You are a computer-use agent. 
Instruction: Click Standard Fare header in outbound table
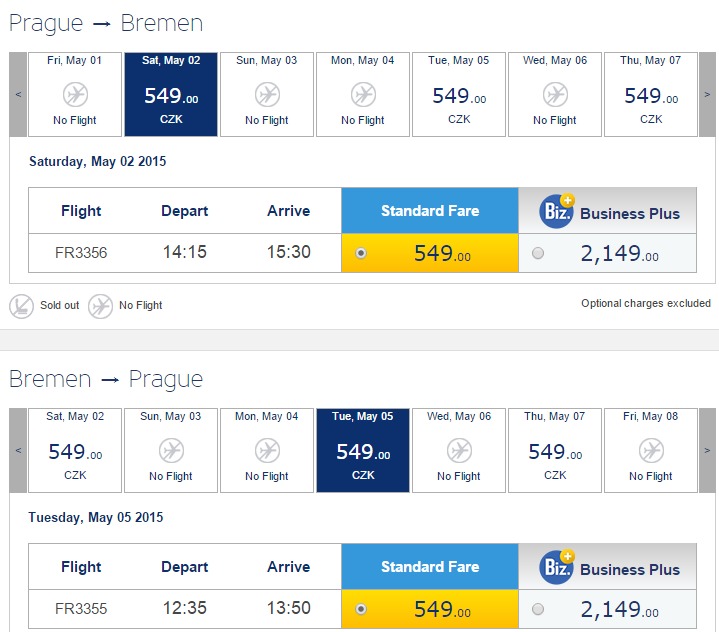tap(430, 211)
